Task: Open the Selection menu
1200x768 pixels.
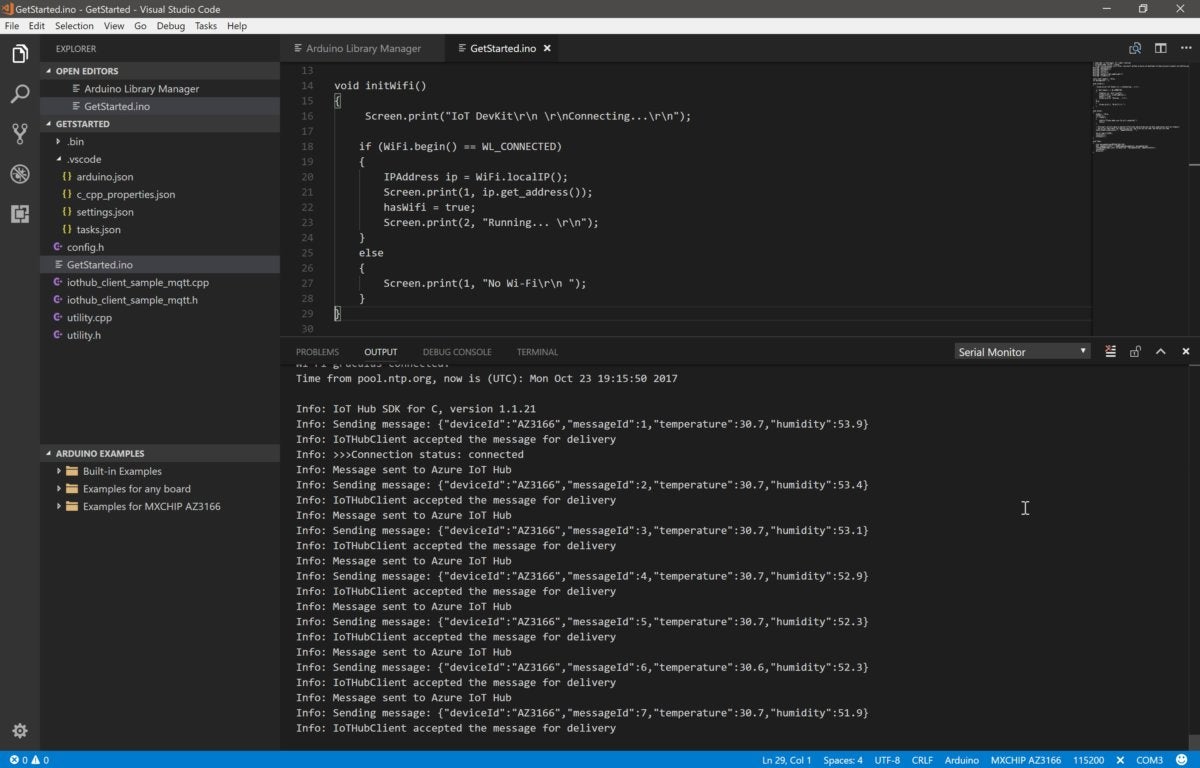Action: click(74, 26)
